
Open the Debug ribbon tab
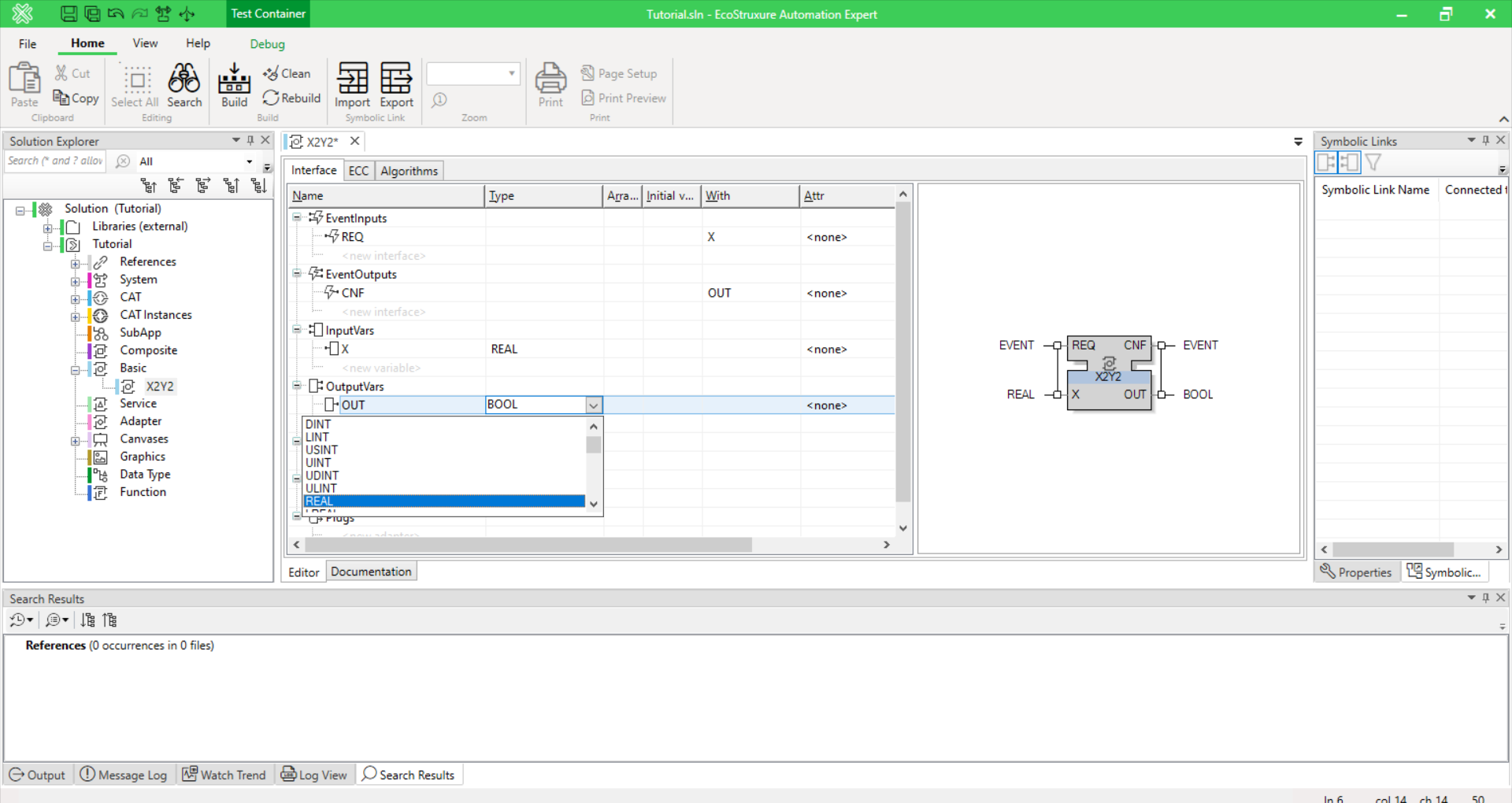point(267,44)
